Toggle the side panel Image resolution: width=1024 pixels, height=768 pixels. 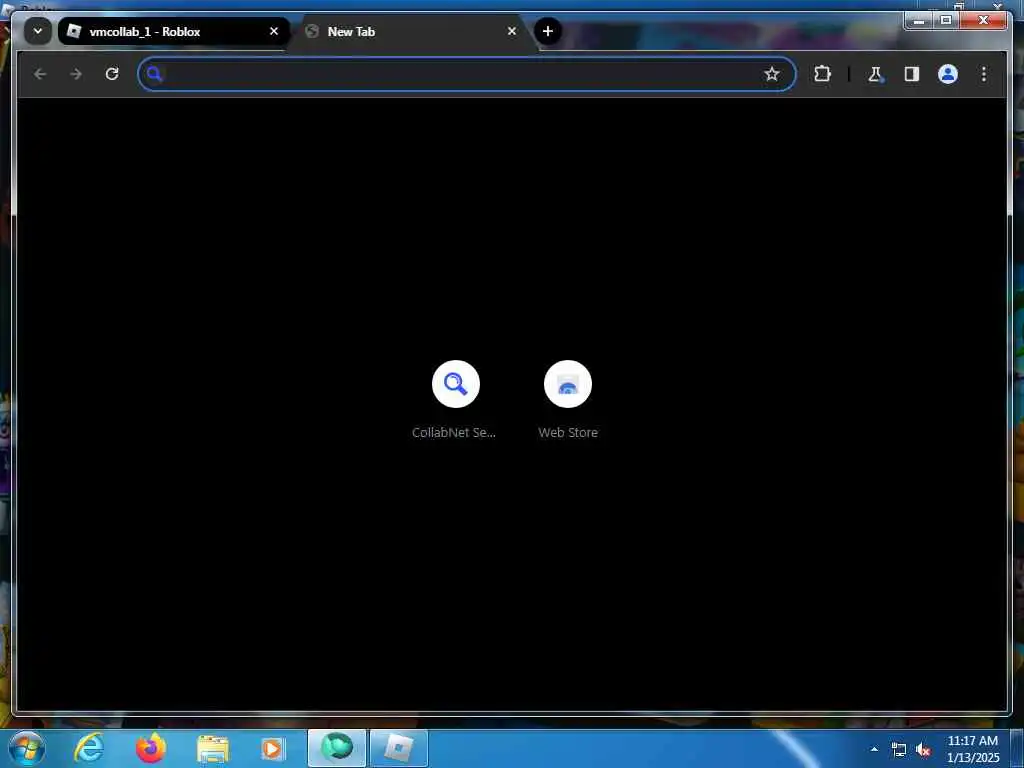pos(912,74)
